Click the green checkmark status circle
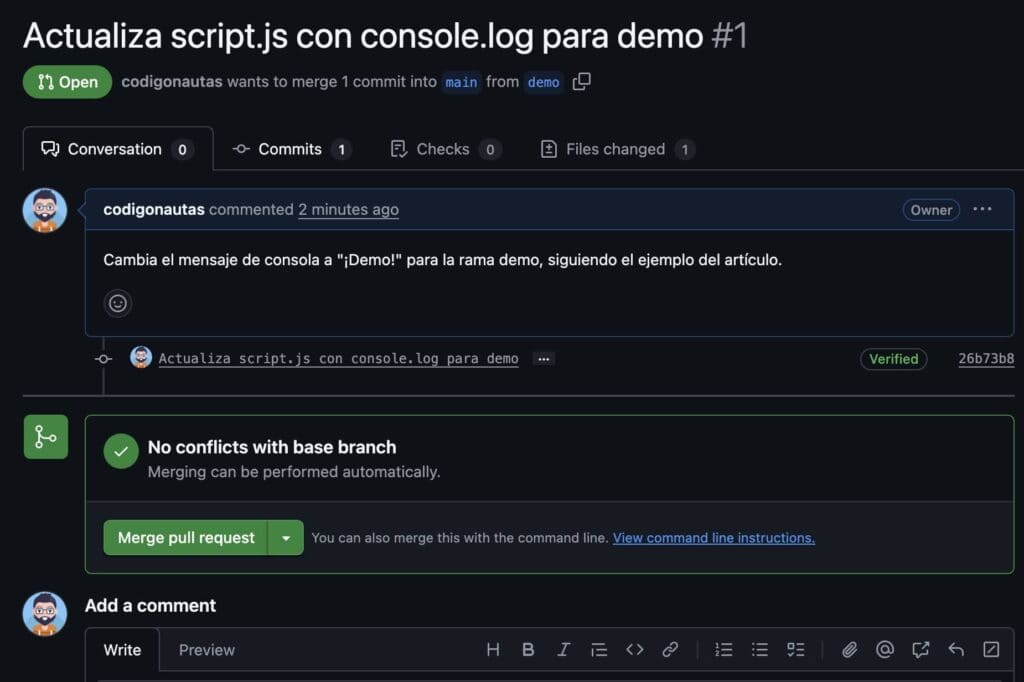 (121, 451)
